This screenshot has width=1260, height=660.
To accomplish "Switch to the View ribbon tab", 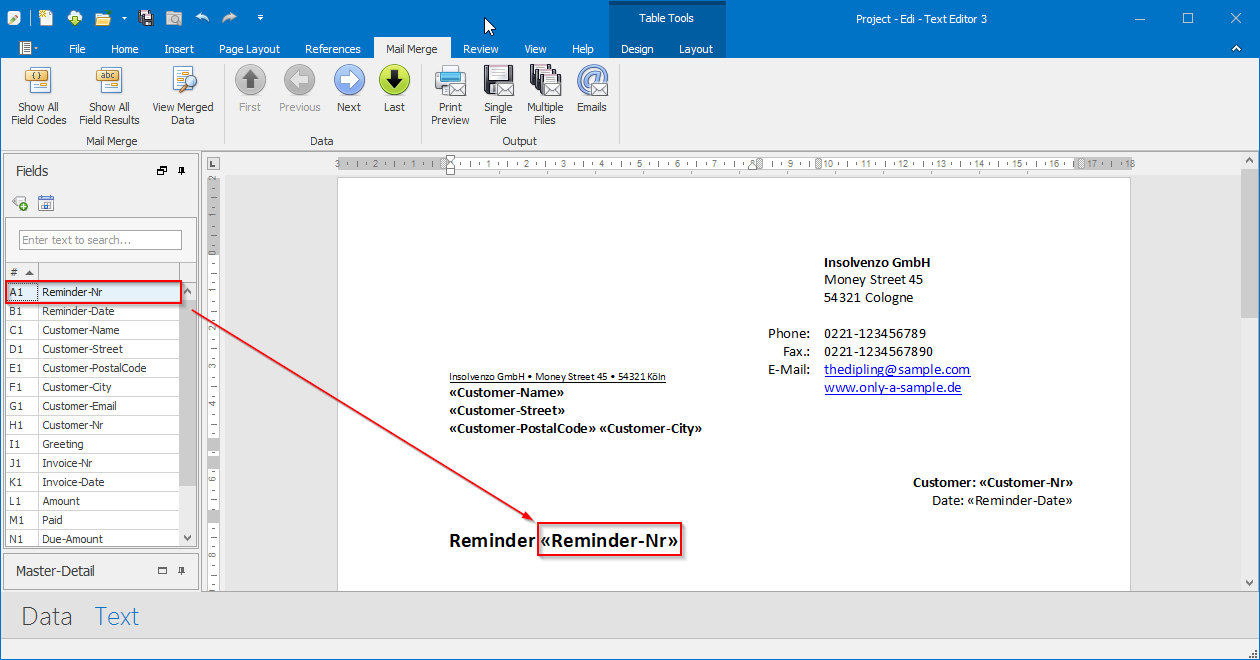I will [535, 49].
